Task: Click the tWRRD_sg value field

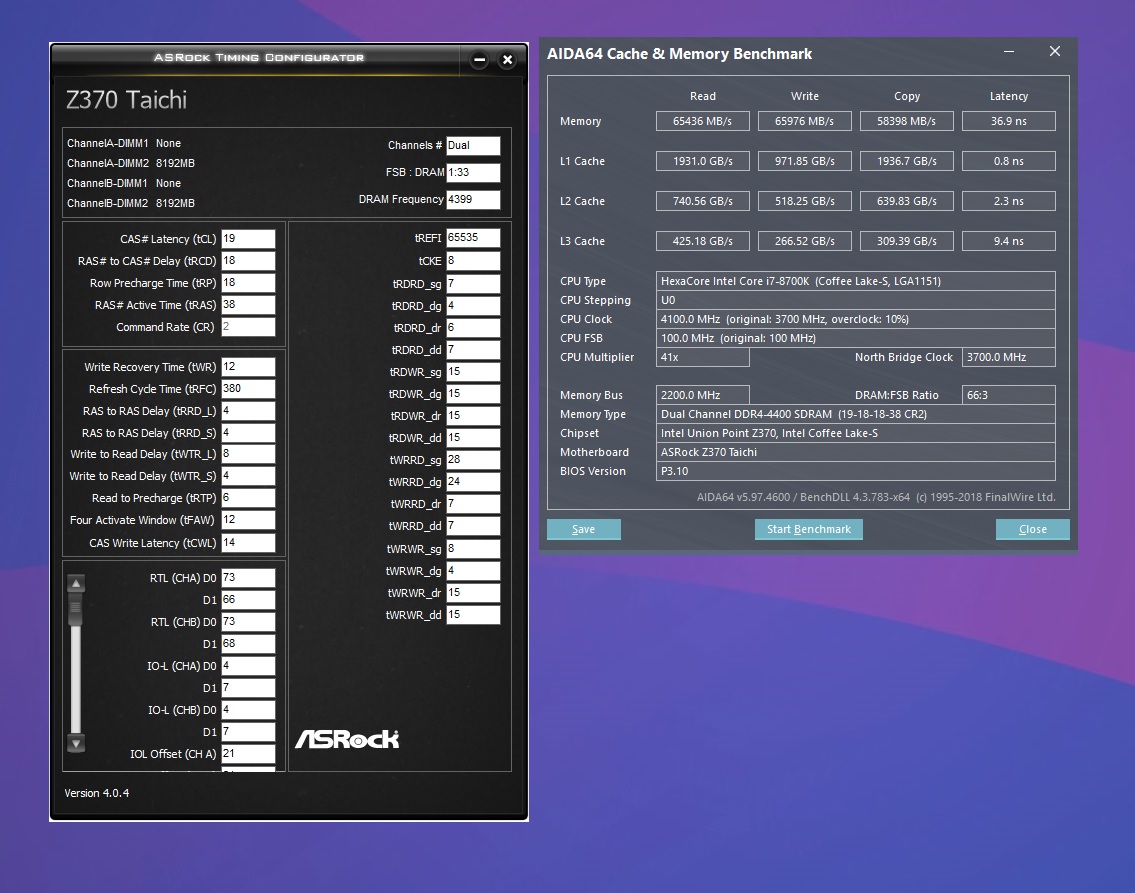Action: [473, 460]
